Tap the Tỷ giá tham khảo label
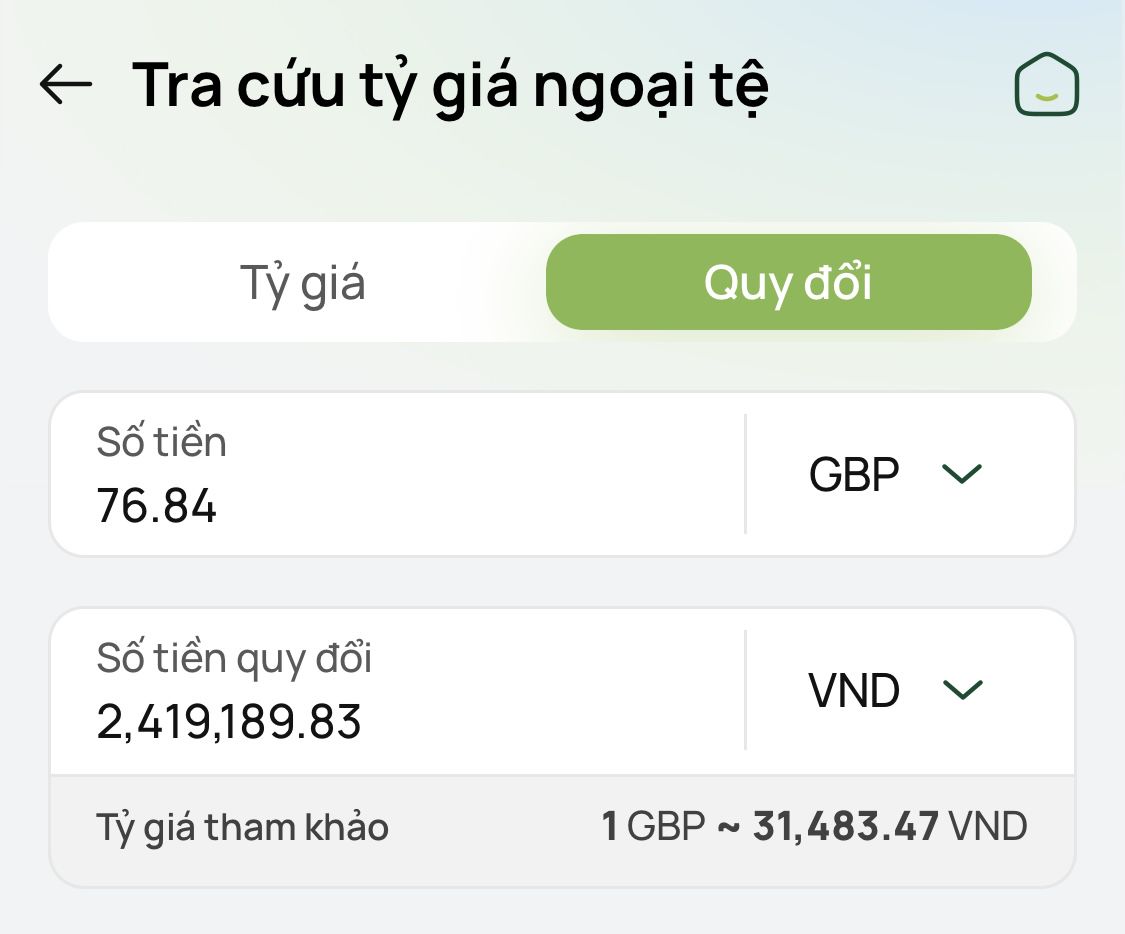 (x=243, y=827)
